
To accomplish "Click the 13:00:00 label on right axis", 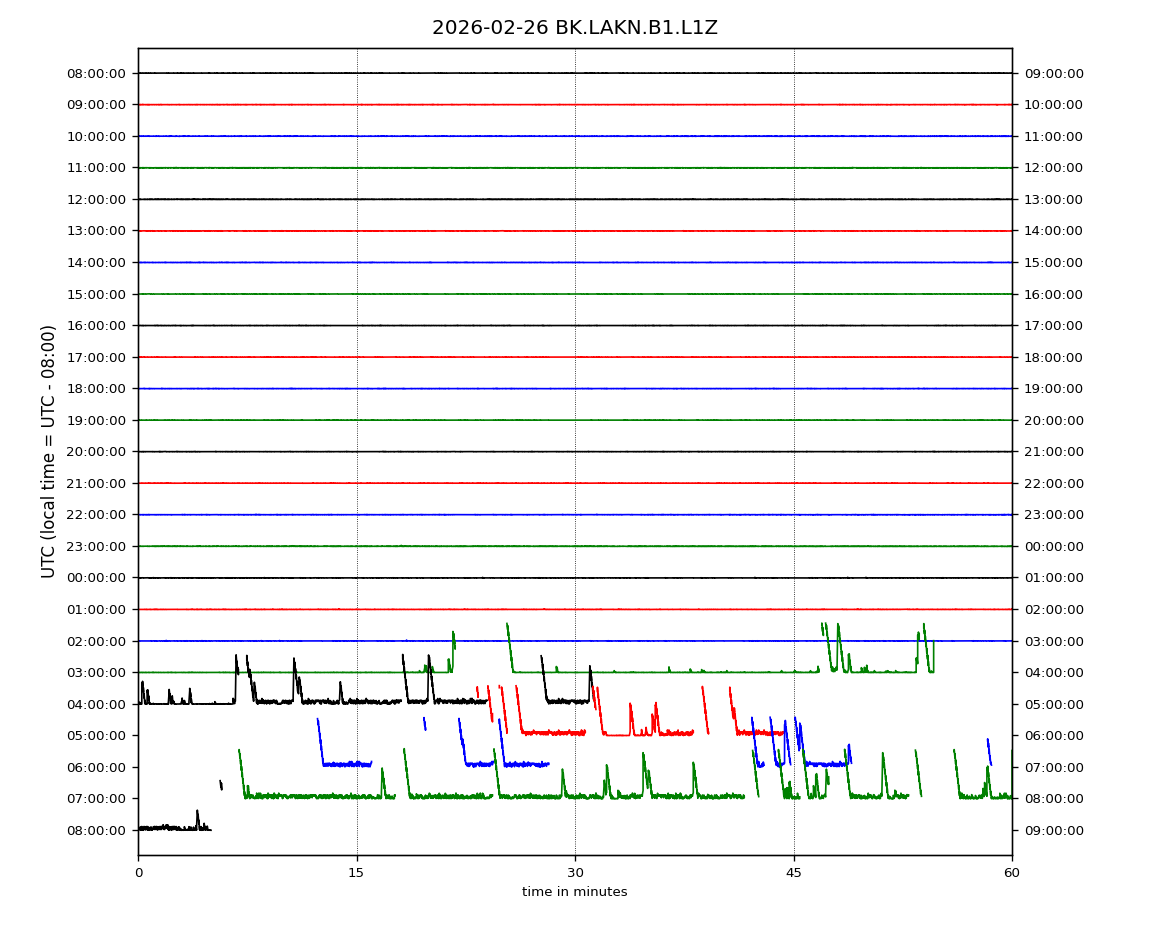I will 1053,199.
